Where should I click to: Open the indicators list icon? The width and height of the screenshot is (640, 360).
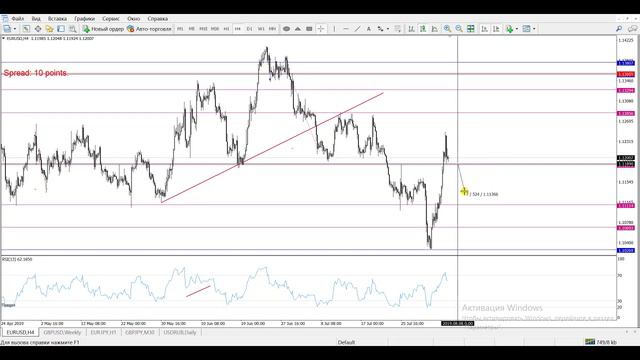pyautogui.click(x=509, y=29)
